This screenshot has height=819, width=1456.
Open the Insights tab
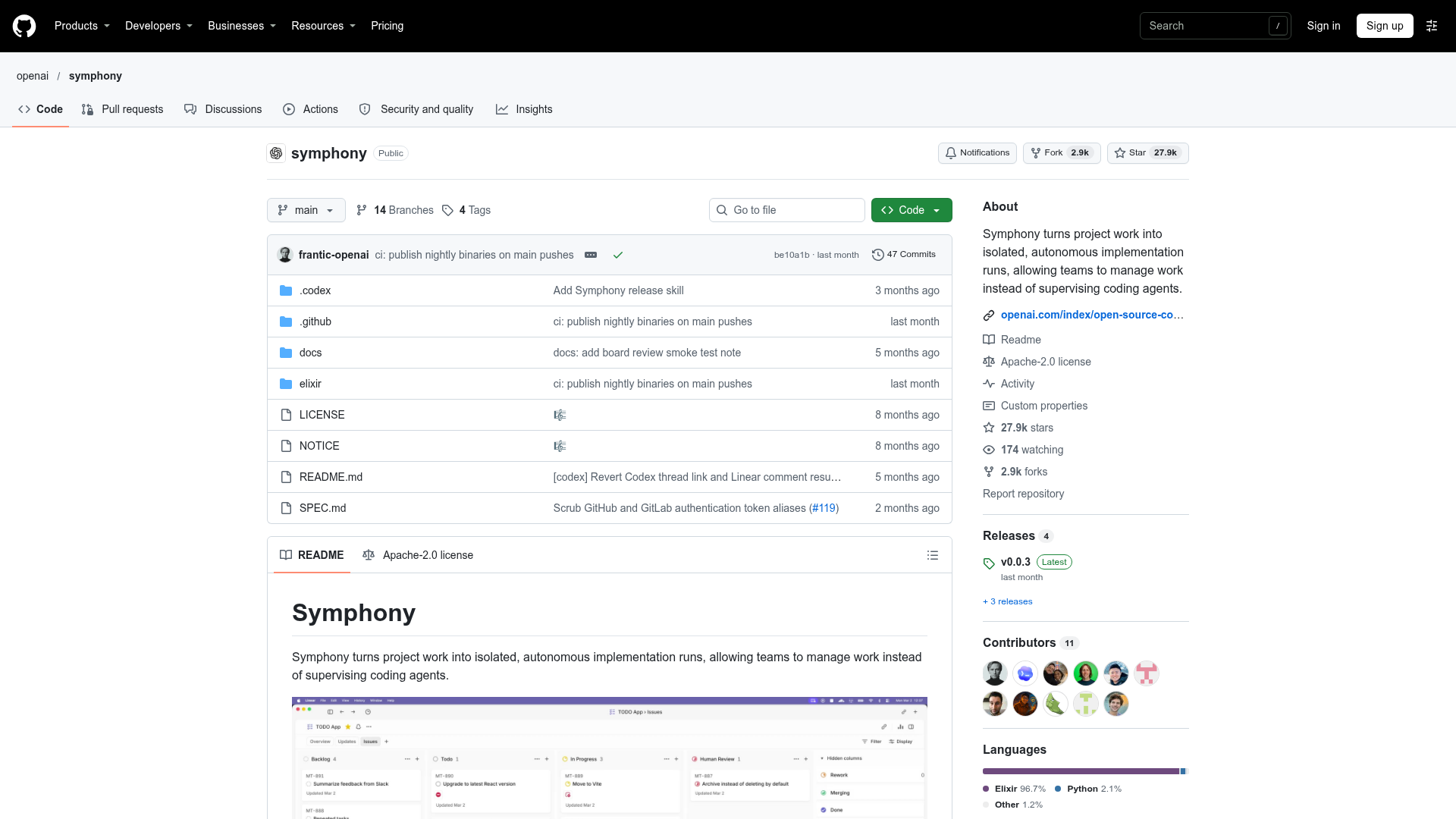pyautogui.click(x=524, y=109)
